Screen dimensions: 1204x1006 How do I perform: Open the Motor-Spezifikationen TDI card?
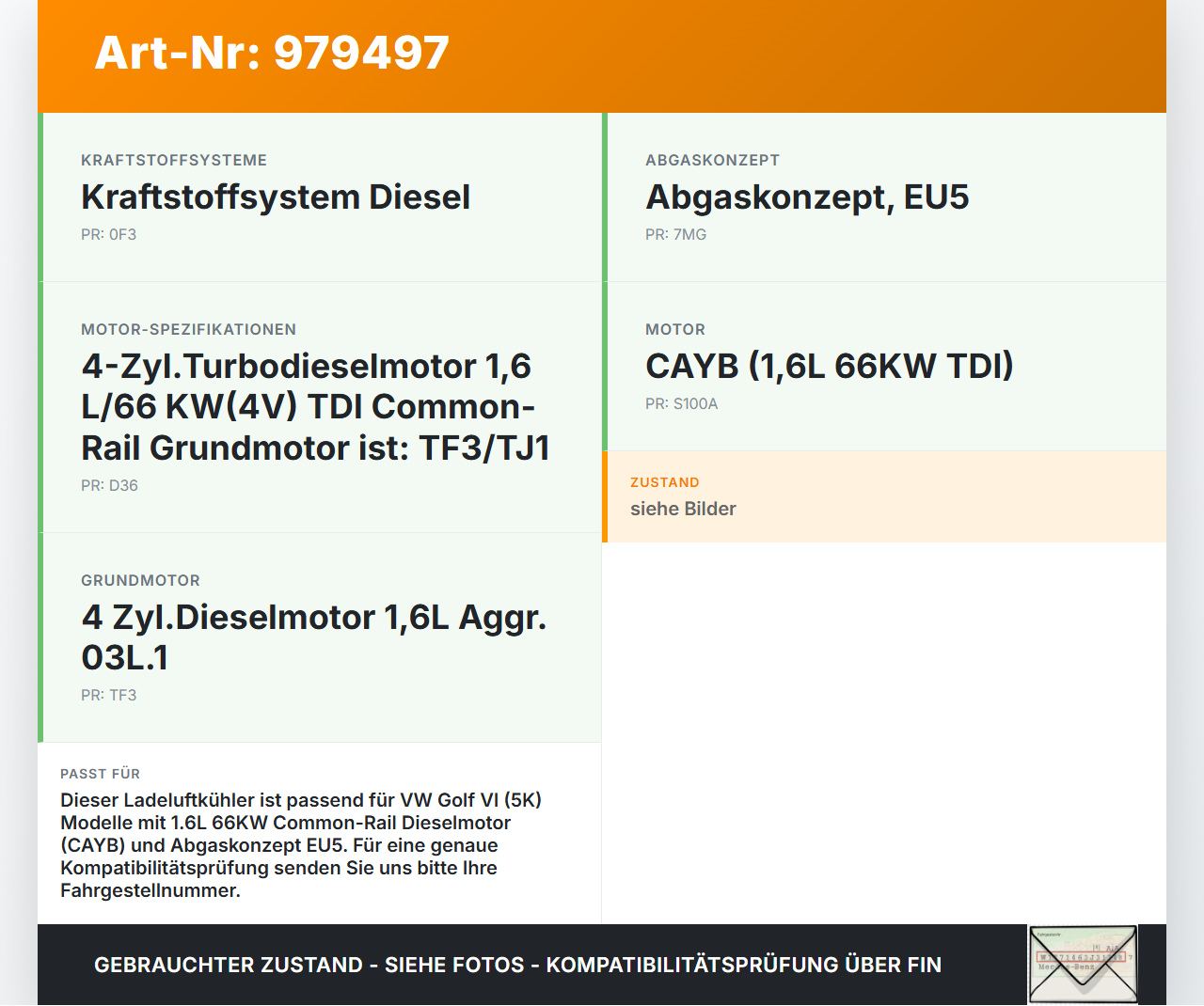(x=320, y=407)
